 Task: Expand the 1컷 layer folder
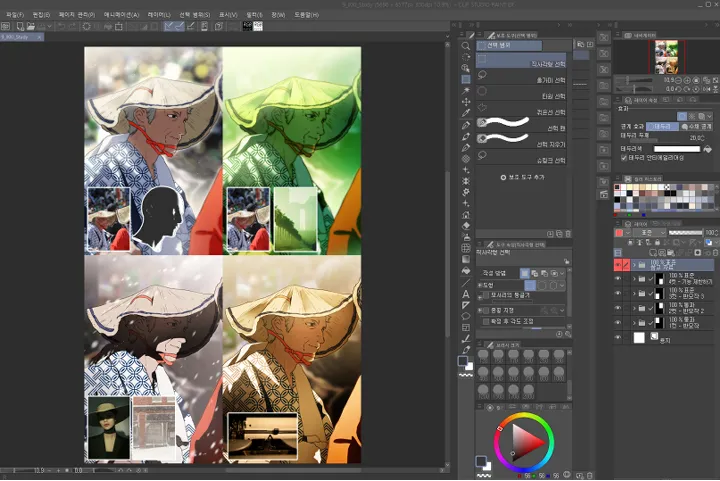(x=634, y=323)
